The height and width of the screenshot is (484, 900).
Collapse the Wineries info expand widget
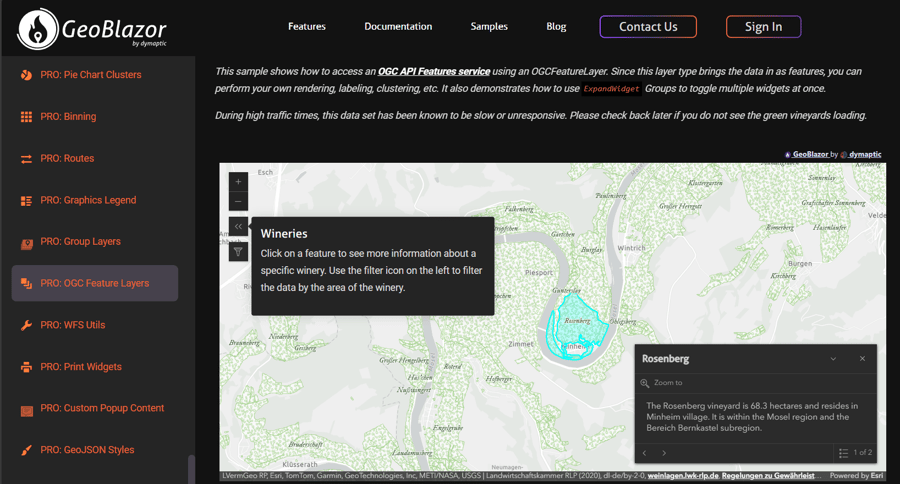pyautogui.click(x=238, y=227)
